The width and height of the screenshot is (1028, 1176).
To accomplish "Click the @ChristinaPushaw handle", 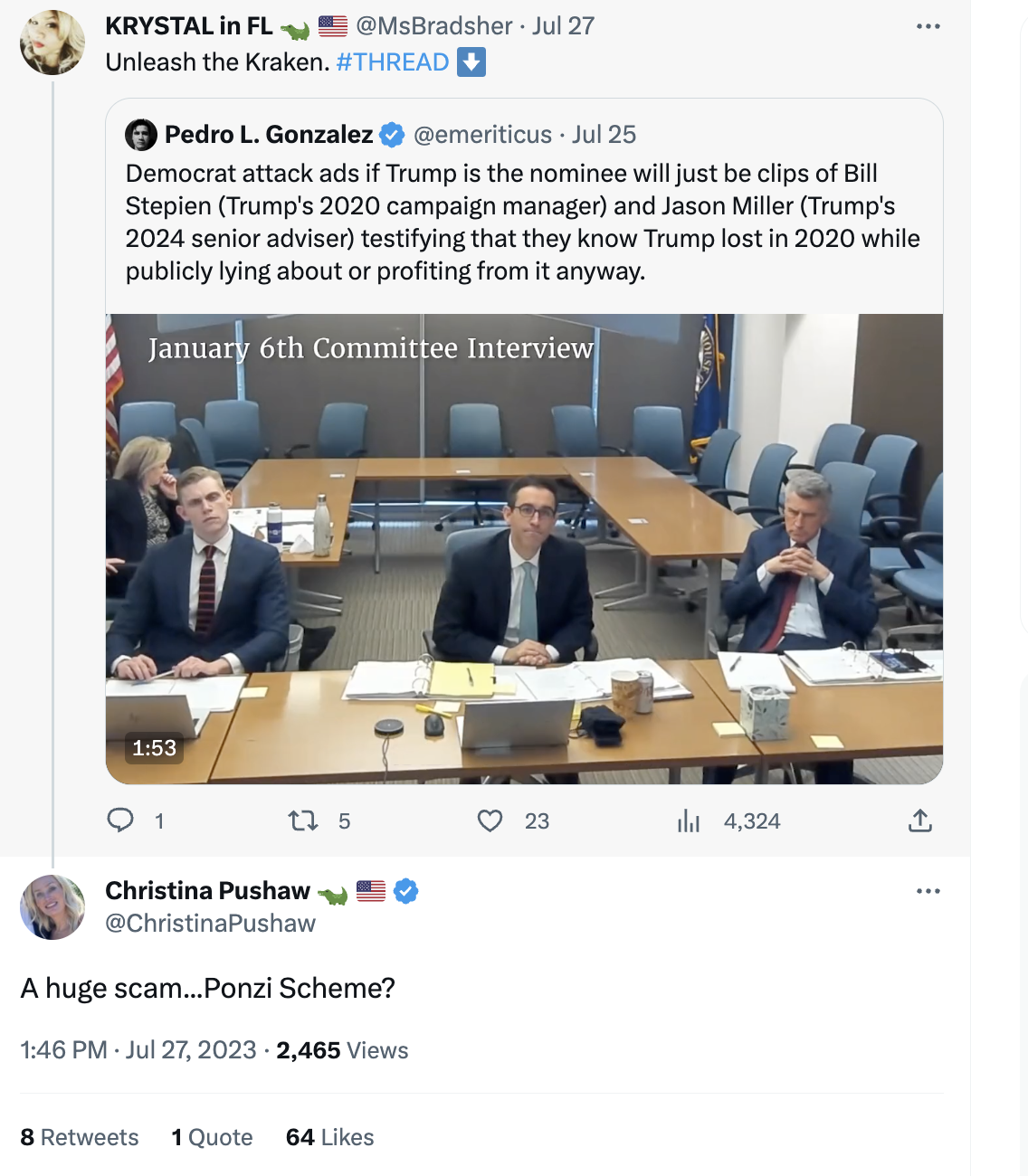I will click(x=210, y=924).
